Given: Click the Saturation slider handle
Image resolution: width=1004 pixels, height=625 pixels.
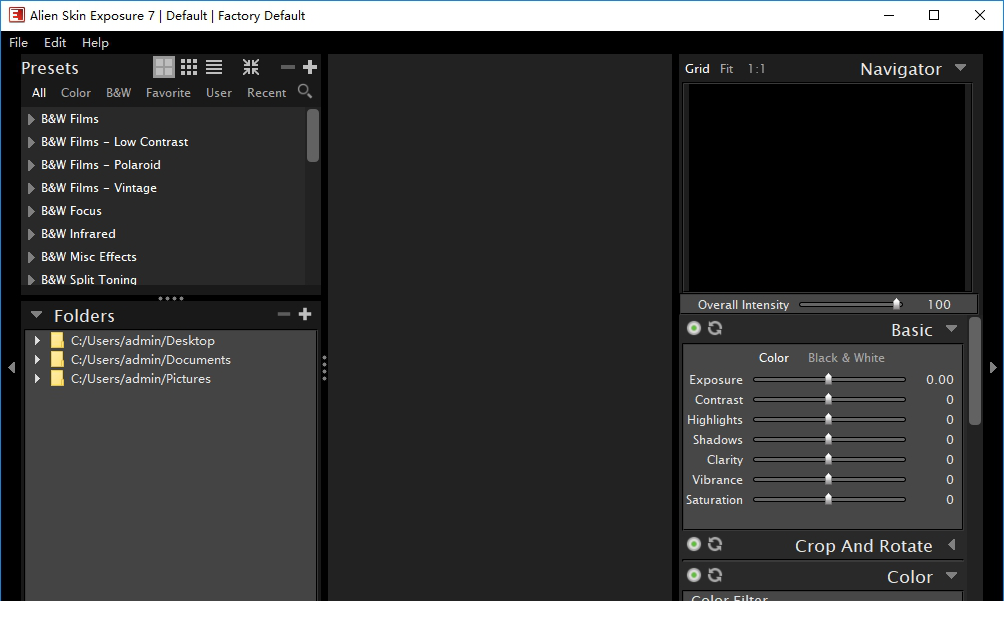Looking at the screenshot, I should (x=828, y=499).
